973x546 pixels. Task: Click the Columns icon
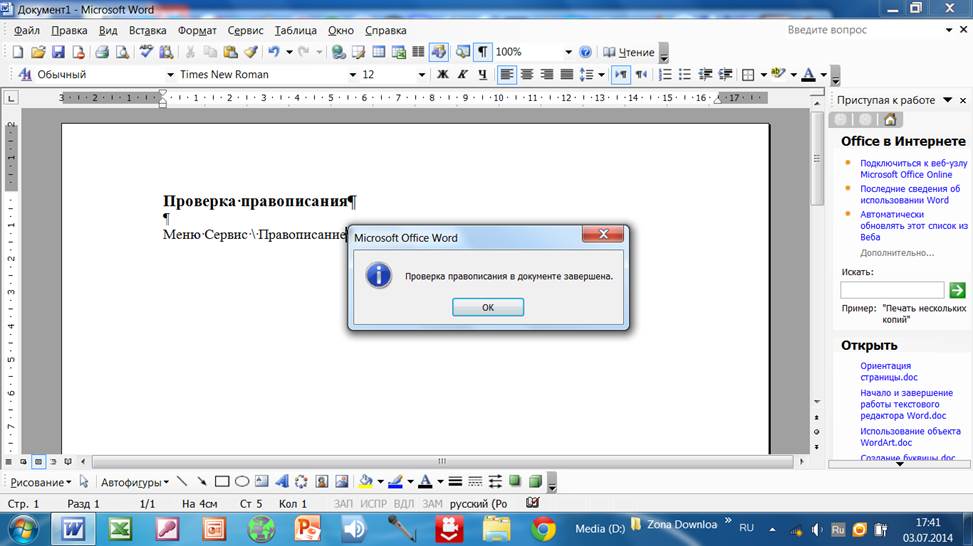point(418,52)
